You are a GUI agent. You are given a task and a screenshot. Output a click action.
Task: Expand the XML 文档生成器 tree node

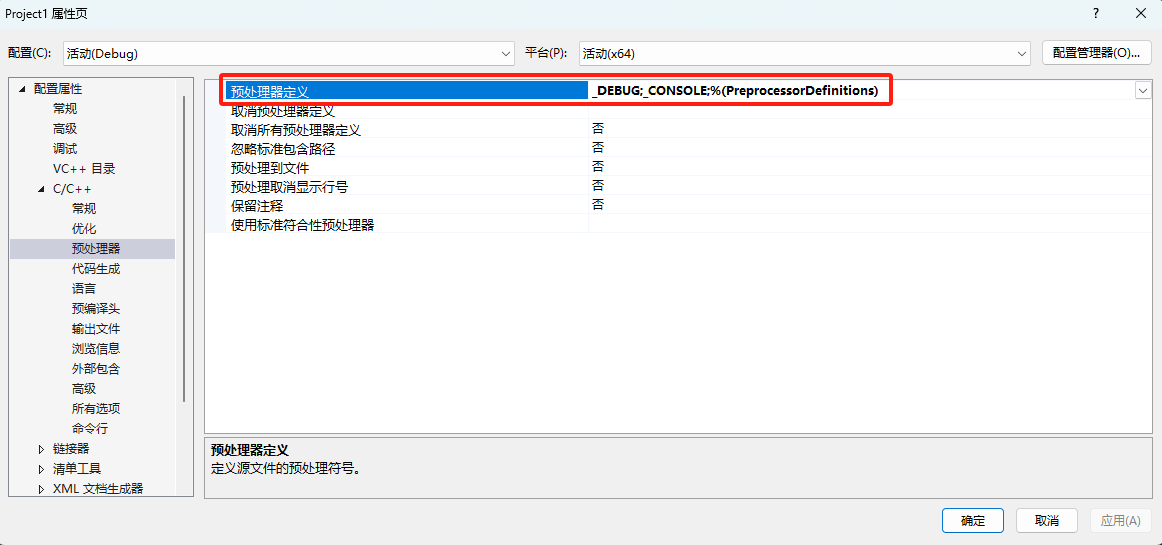(x=41, y=489)
